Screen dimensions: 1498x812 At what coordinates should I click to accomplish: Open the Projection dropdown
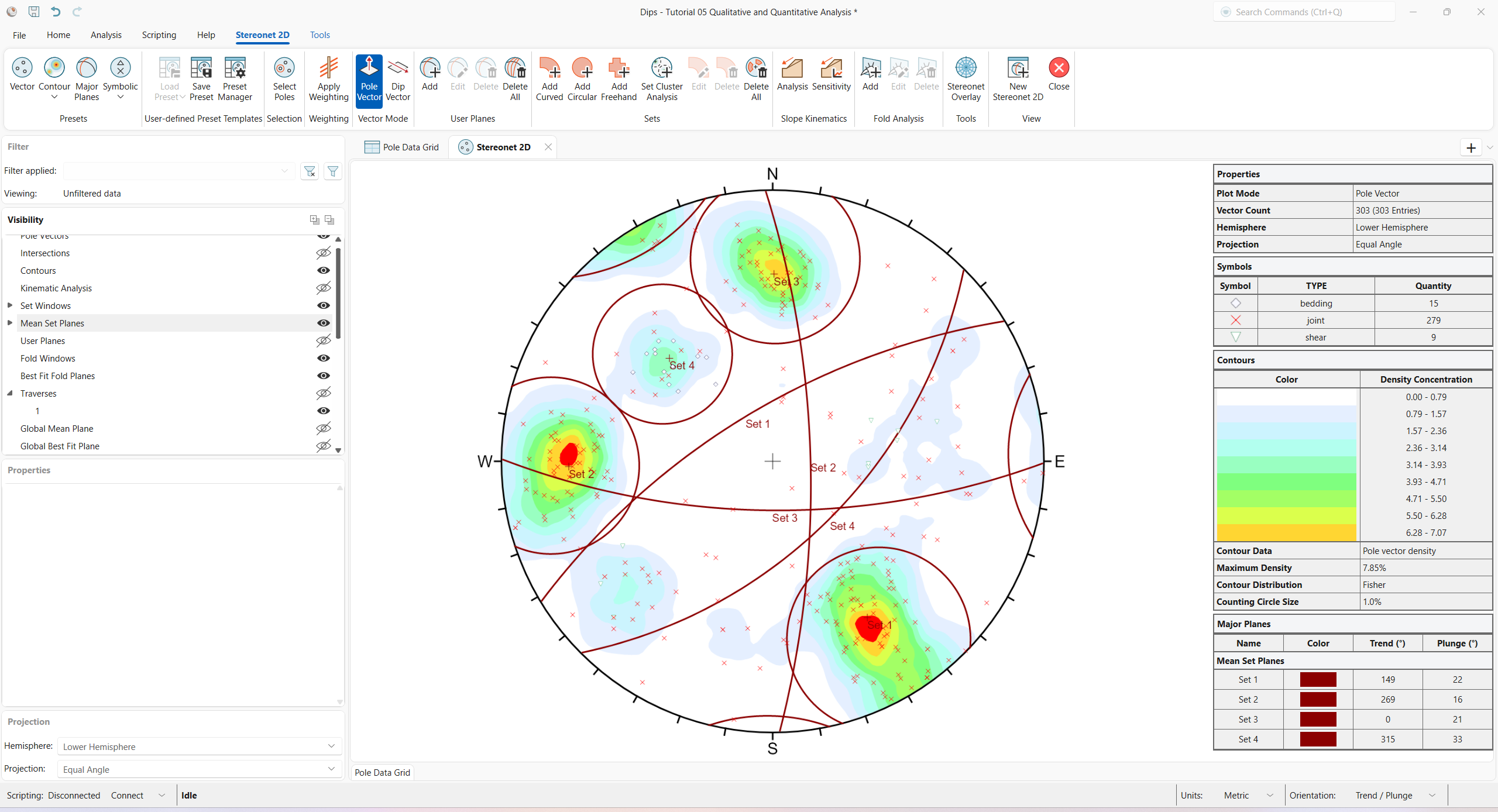point(331,769)
